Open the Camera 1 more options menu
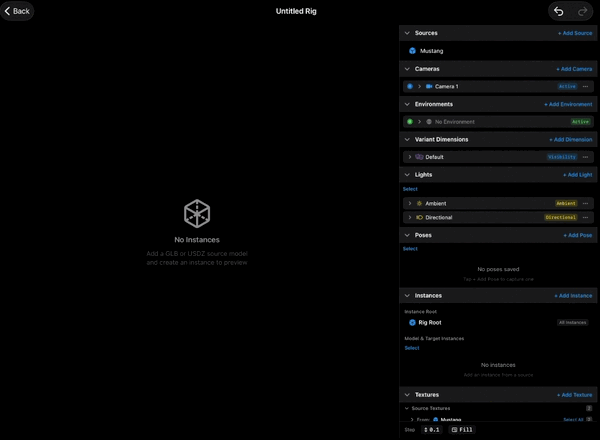Screen dimensions: 600x440 click(x=585, y=86)
